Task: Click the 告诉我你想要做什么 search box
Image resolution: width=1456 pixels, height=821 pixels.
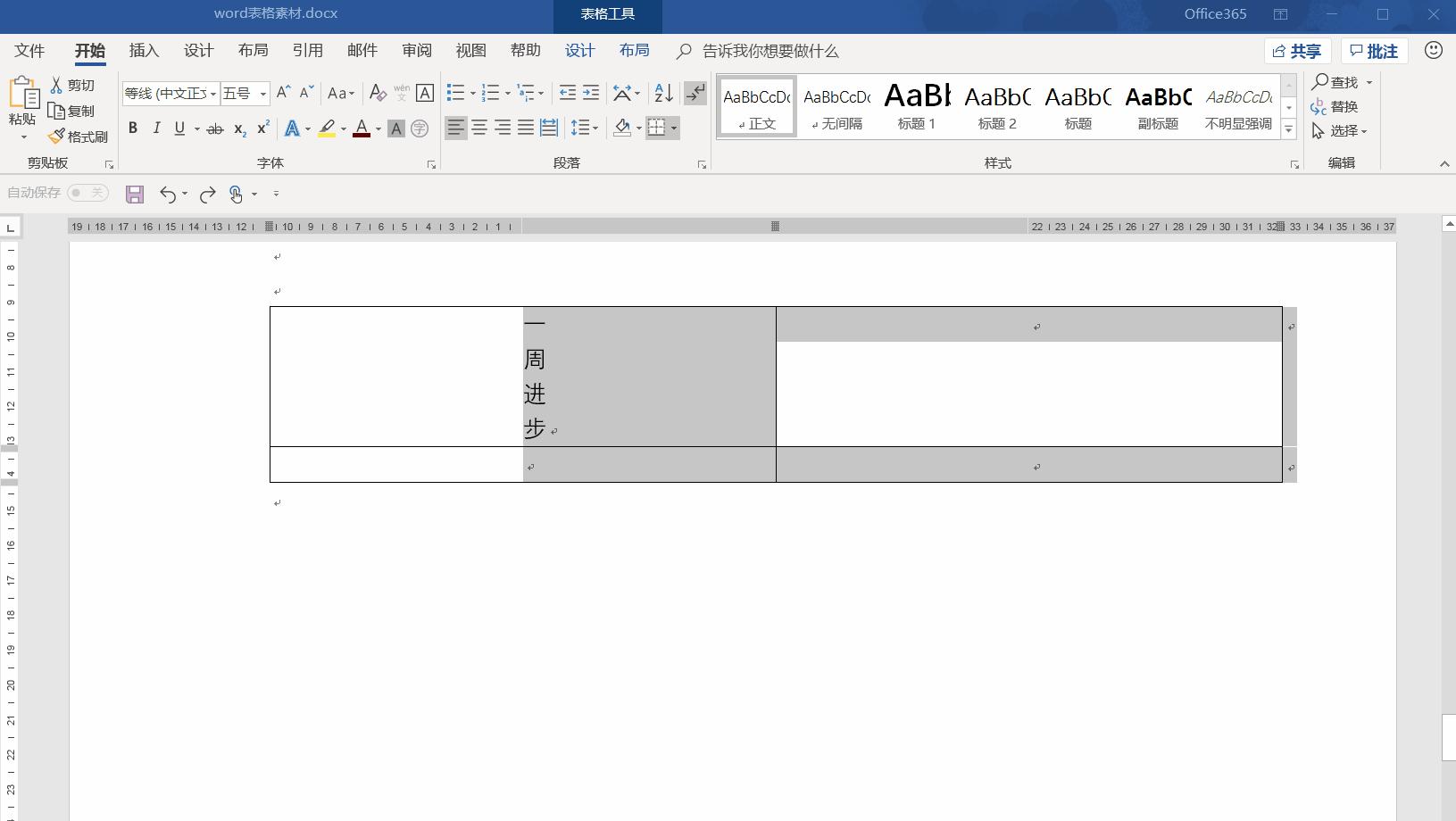Action: coord(770,52)
